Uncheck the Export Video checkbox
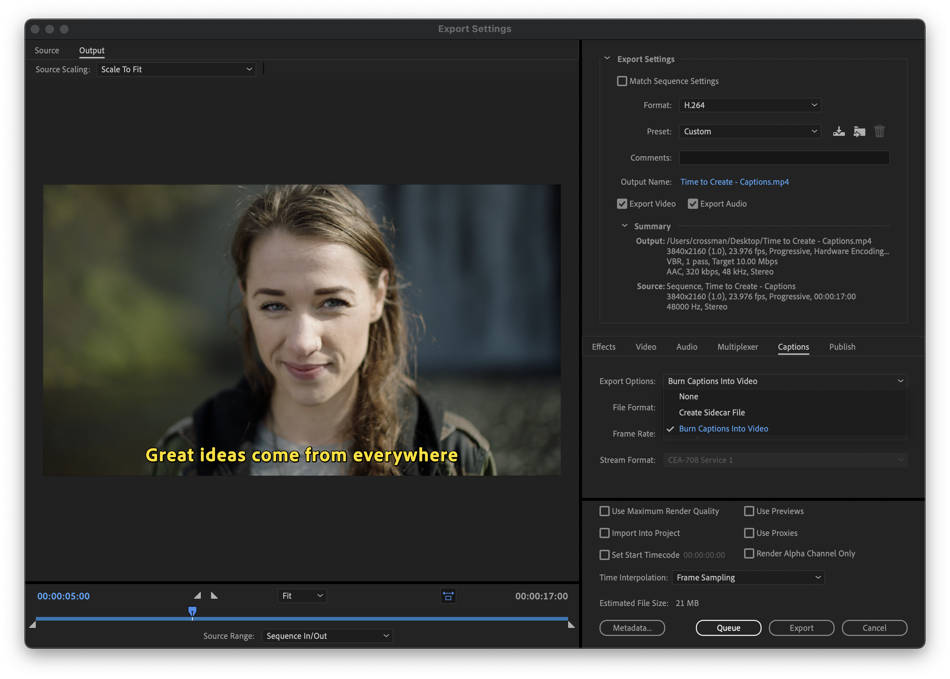 pyautogui.click(x=622, y=204)
